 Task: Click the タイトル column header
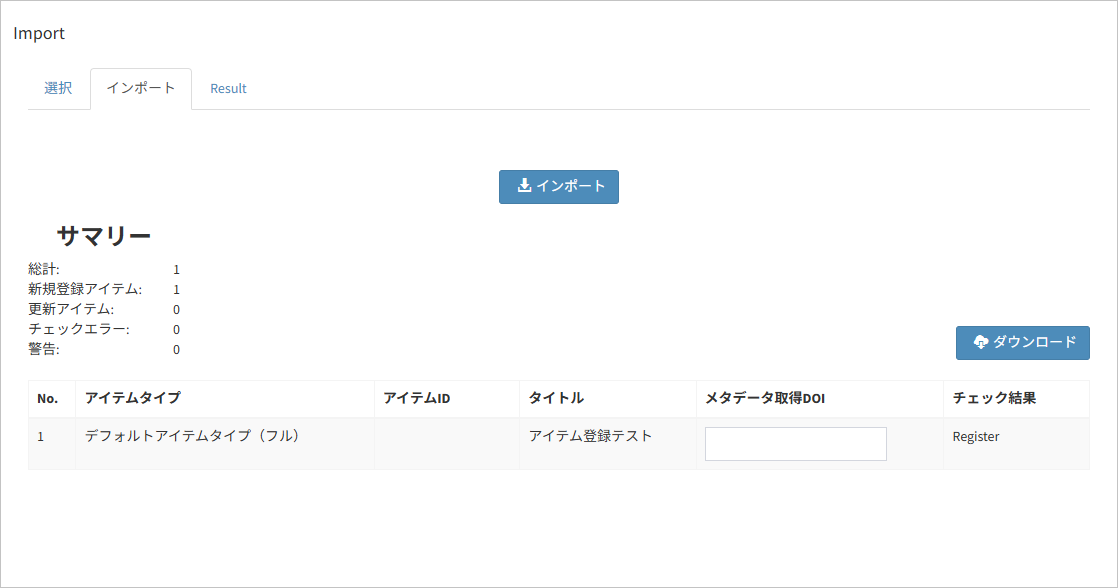556,398
